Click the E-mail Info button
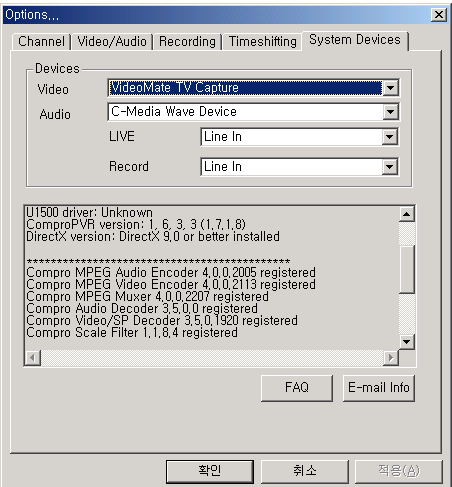Image resolution: width=452 pixels, height=487 pixels. tap(379, 388)
